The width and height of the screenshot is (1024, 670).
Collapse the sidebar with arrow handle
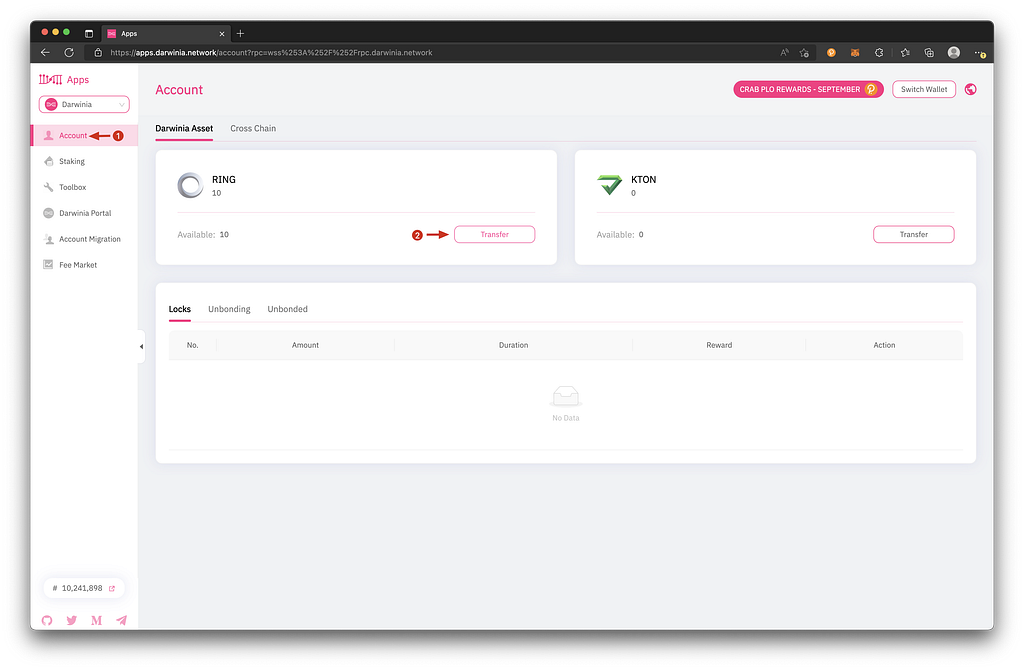pyautogui.click(x=141, y=347)
